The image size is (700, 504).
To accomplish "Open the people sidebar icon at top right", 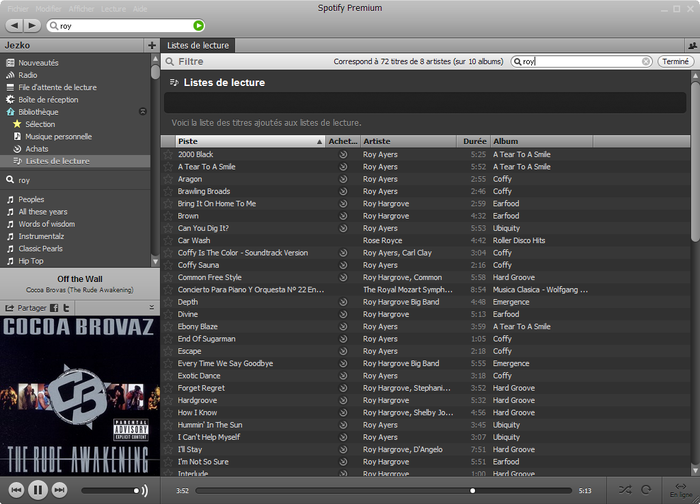I will (692, 46).
